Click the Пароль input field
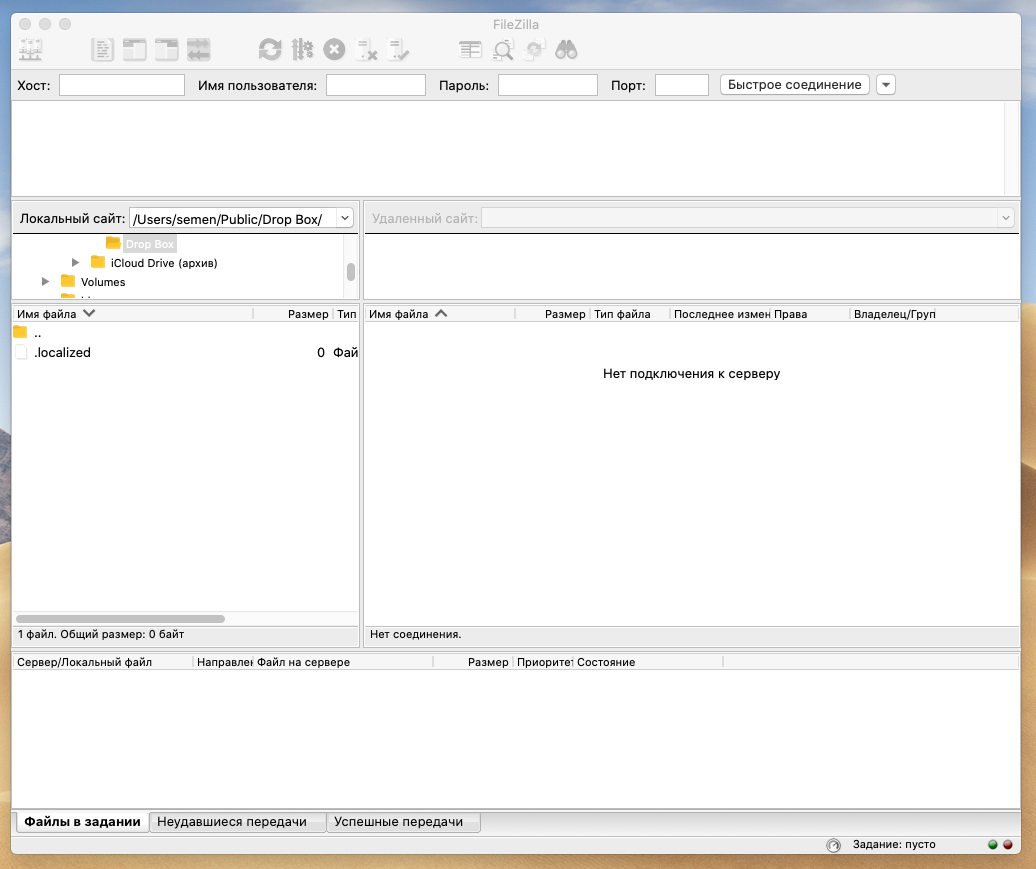Image resolution: width=1036 pixels, height=869 pixels. (x=548, y=85)
